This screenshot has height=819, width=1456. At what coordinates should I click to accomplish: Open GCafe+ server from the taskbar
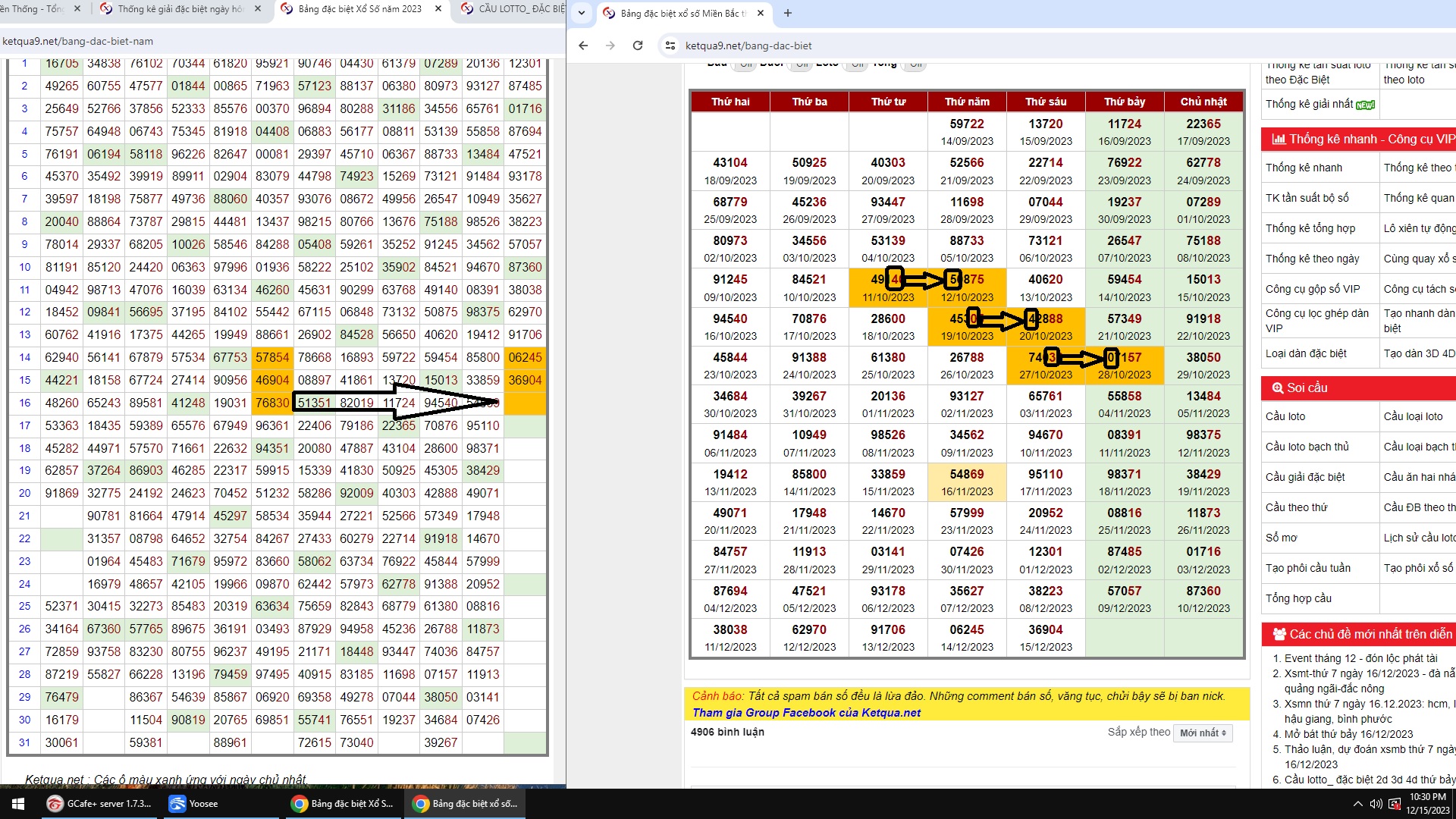coord(99,804)
